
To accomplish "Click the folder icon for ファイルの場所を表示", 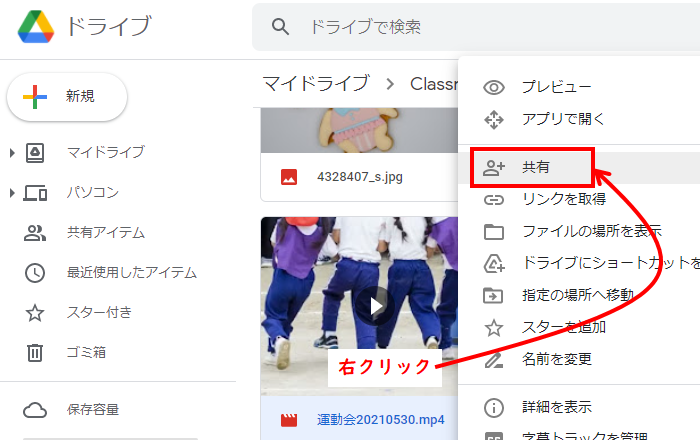I will pyautogui.click(x=493, y=232).
